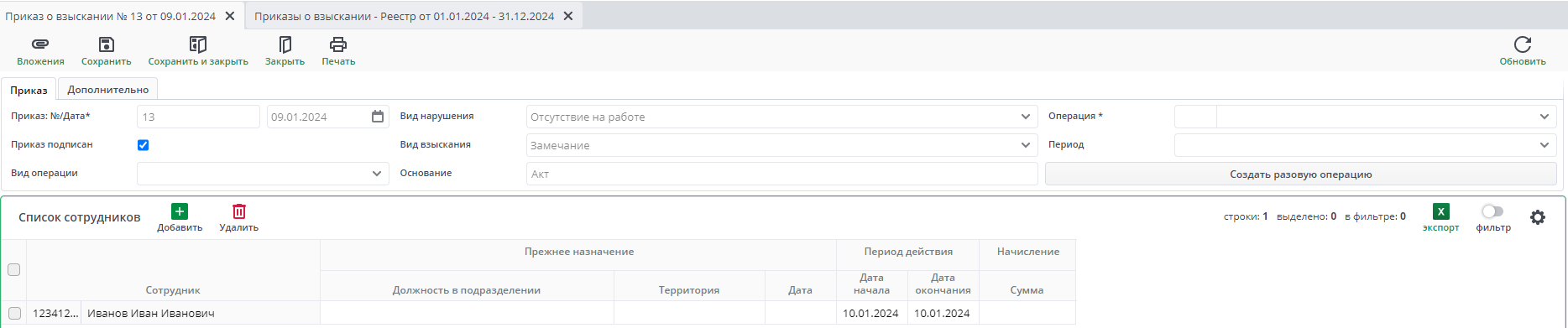Viewport: 1568px width, 328px height.
Task: Click Сохранить и закрыть icon
Action: point(198,44)
